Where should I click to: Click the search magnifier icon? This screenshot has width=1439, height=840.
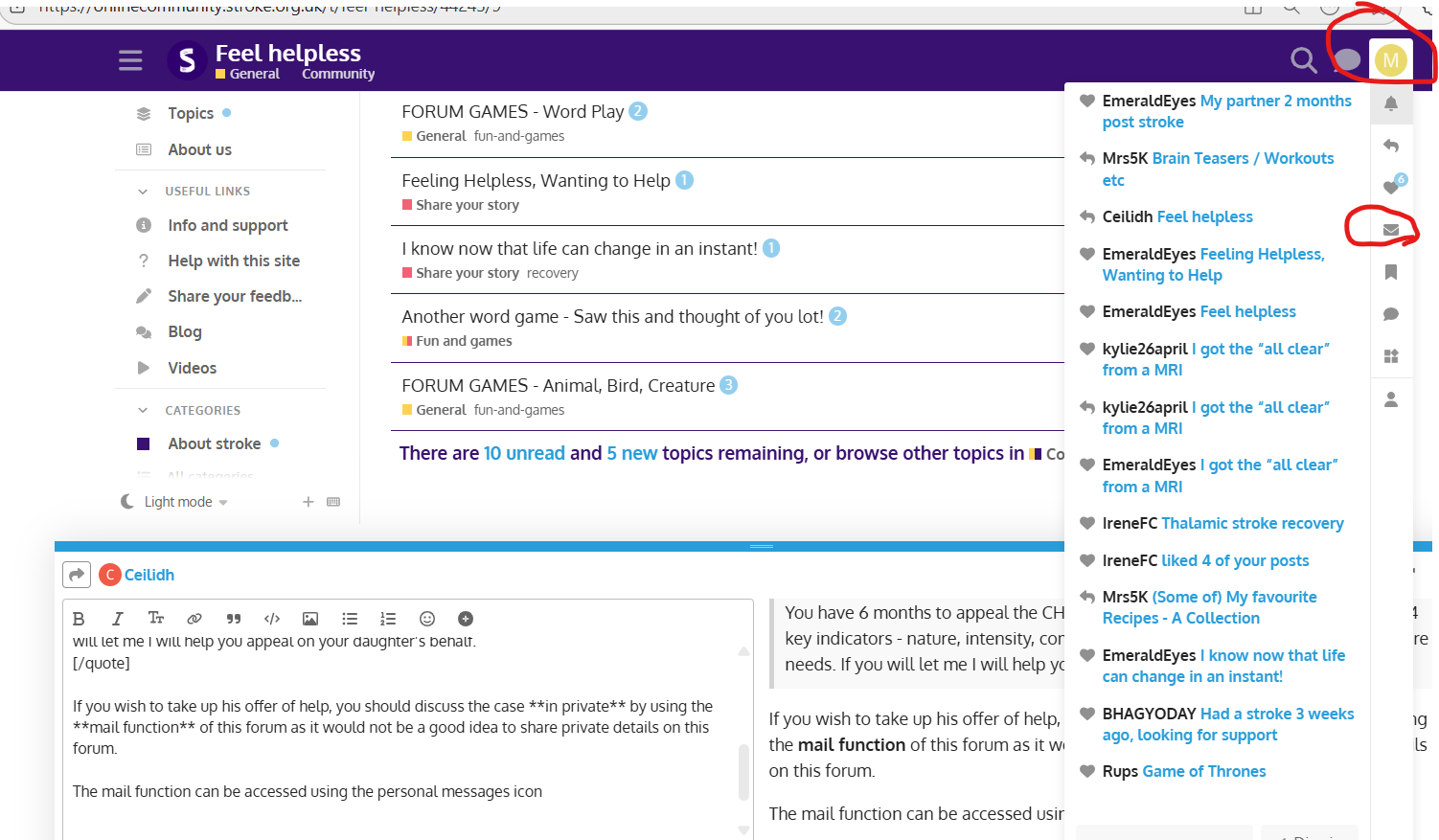tap(1303, 60)
